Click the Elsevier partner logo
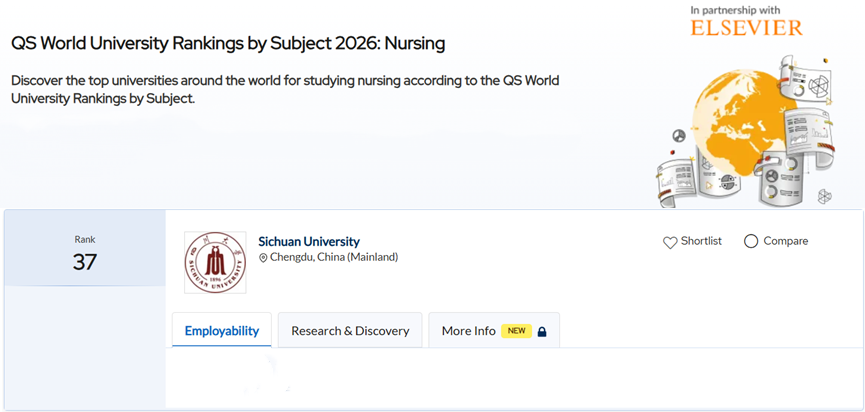This screenshot has width=865, height=412. tap(746, 27)
